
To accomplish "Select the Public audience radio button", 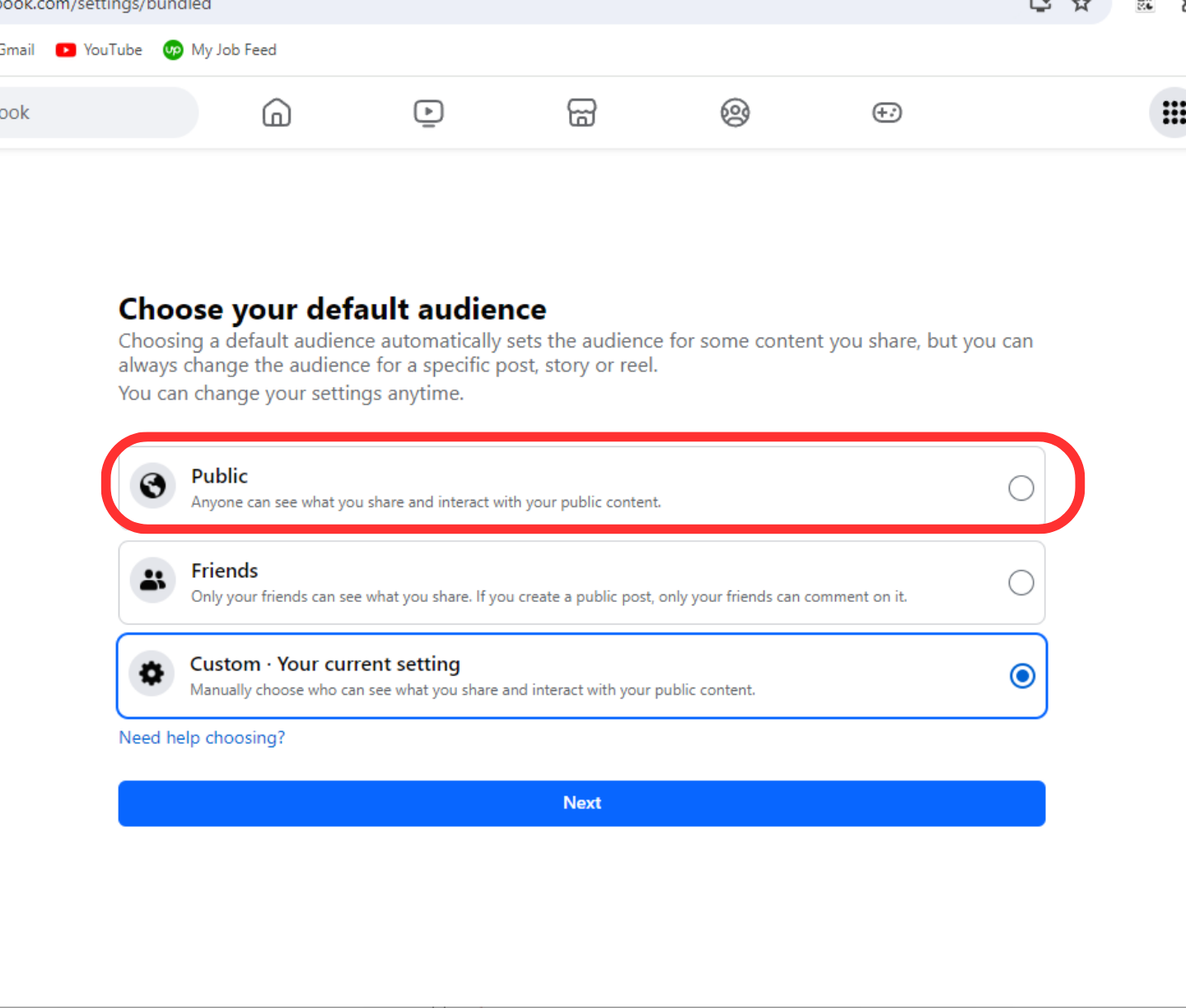I will [1020, 488].
